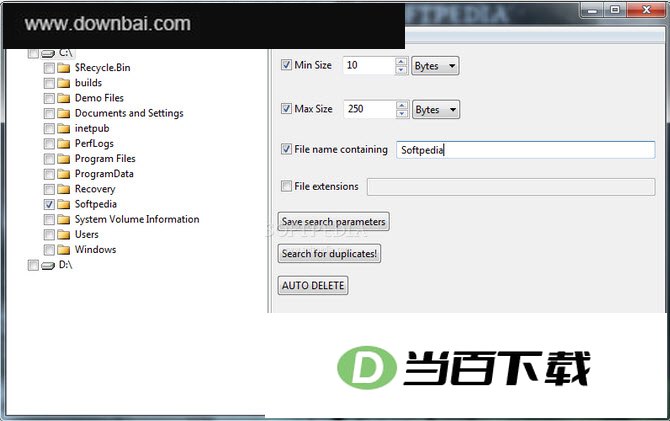Tick the $Recycle.Bin folder checkbox
670x421 pixels.
click(x=49, y=68)
